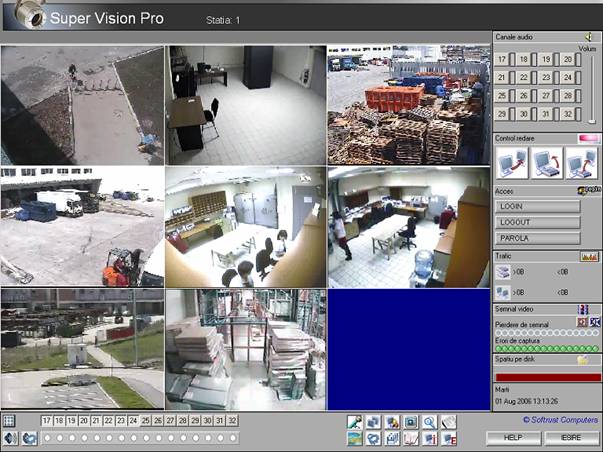
Task: Click the third Control redare playback icon
Action: tap(581, 162)
